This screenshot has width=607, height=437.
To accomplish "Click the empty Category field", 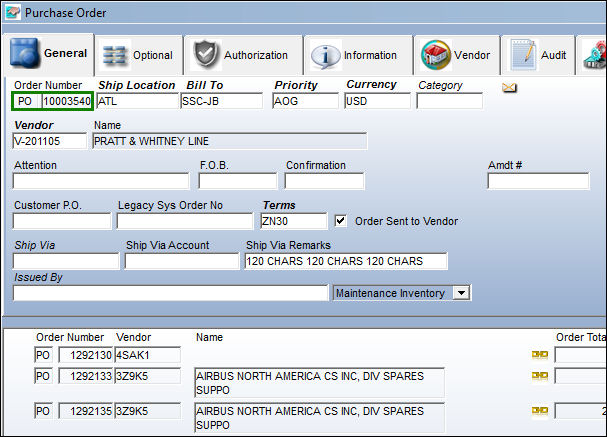I will [x=450, y=101].
